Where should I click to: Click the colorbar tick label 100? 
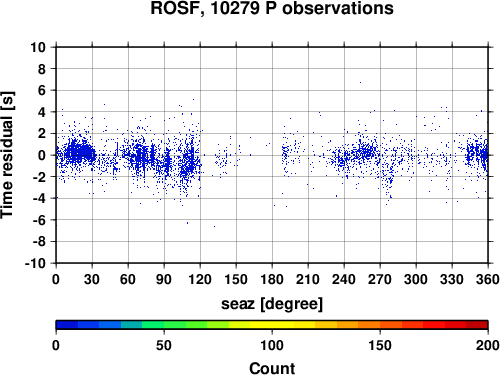pyautogui.click(x=272, y=345)
